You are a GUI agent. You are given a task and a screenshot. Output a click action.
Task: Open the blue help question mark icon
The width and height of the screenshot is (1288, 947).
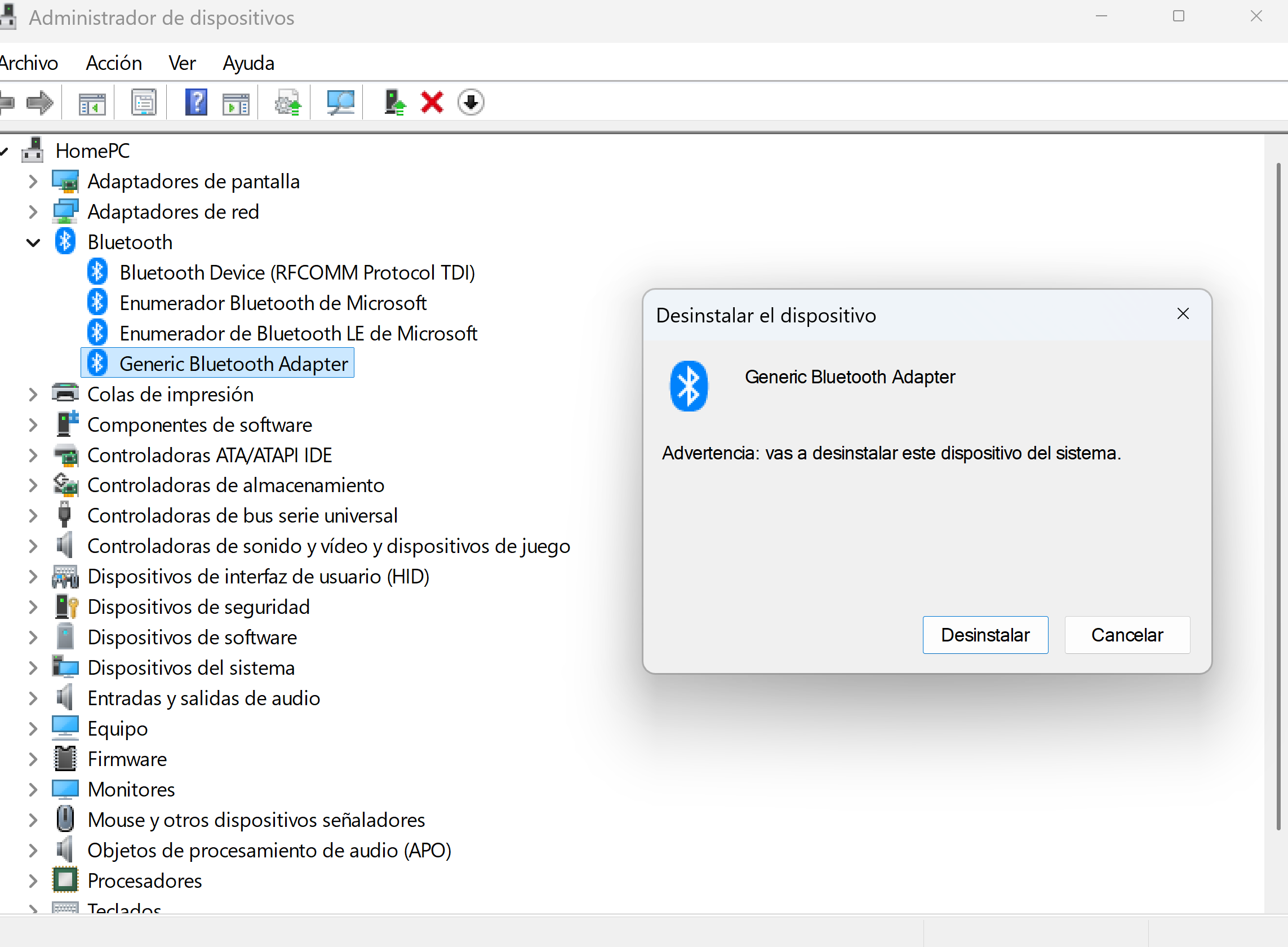coord(196,103)
